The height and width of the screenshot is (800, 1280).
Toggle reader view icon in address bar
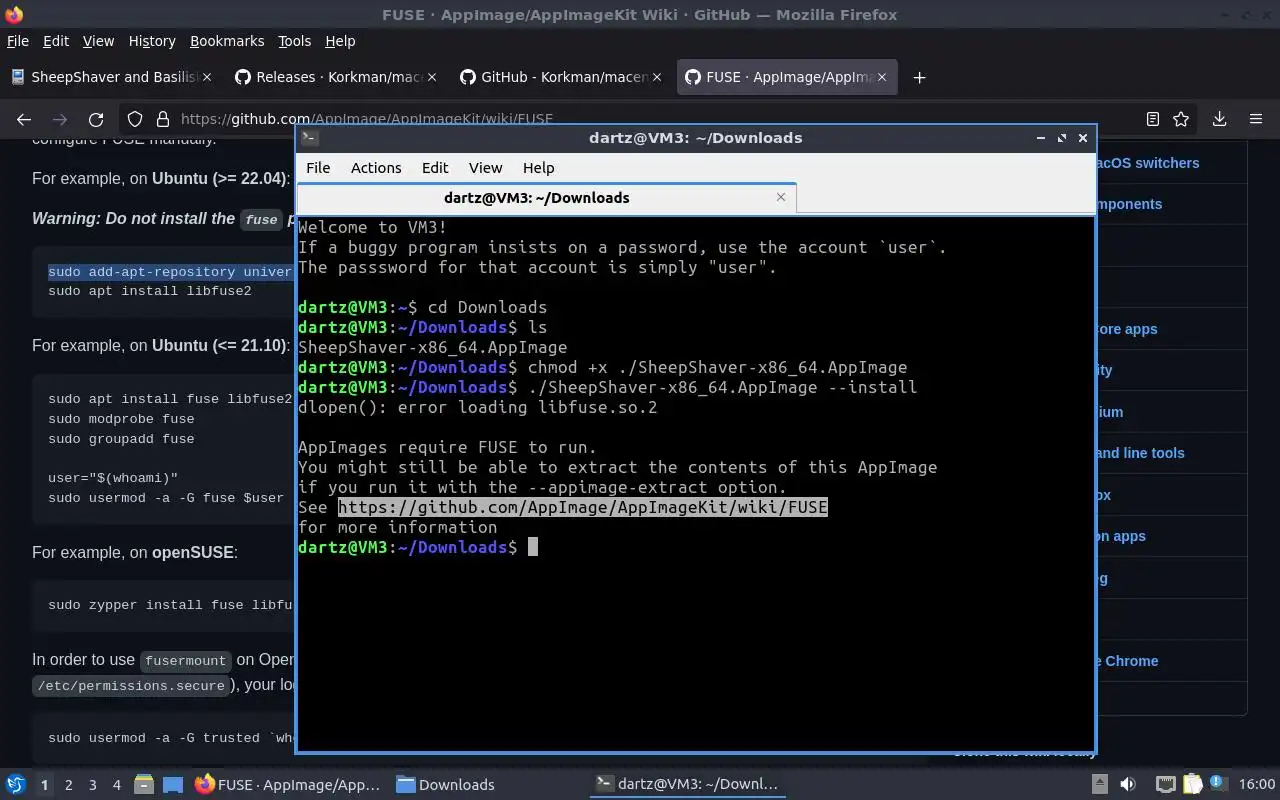pyautogui.click(x=1153, y=119)
